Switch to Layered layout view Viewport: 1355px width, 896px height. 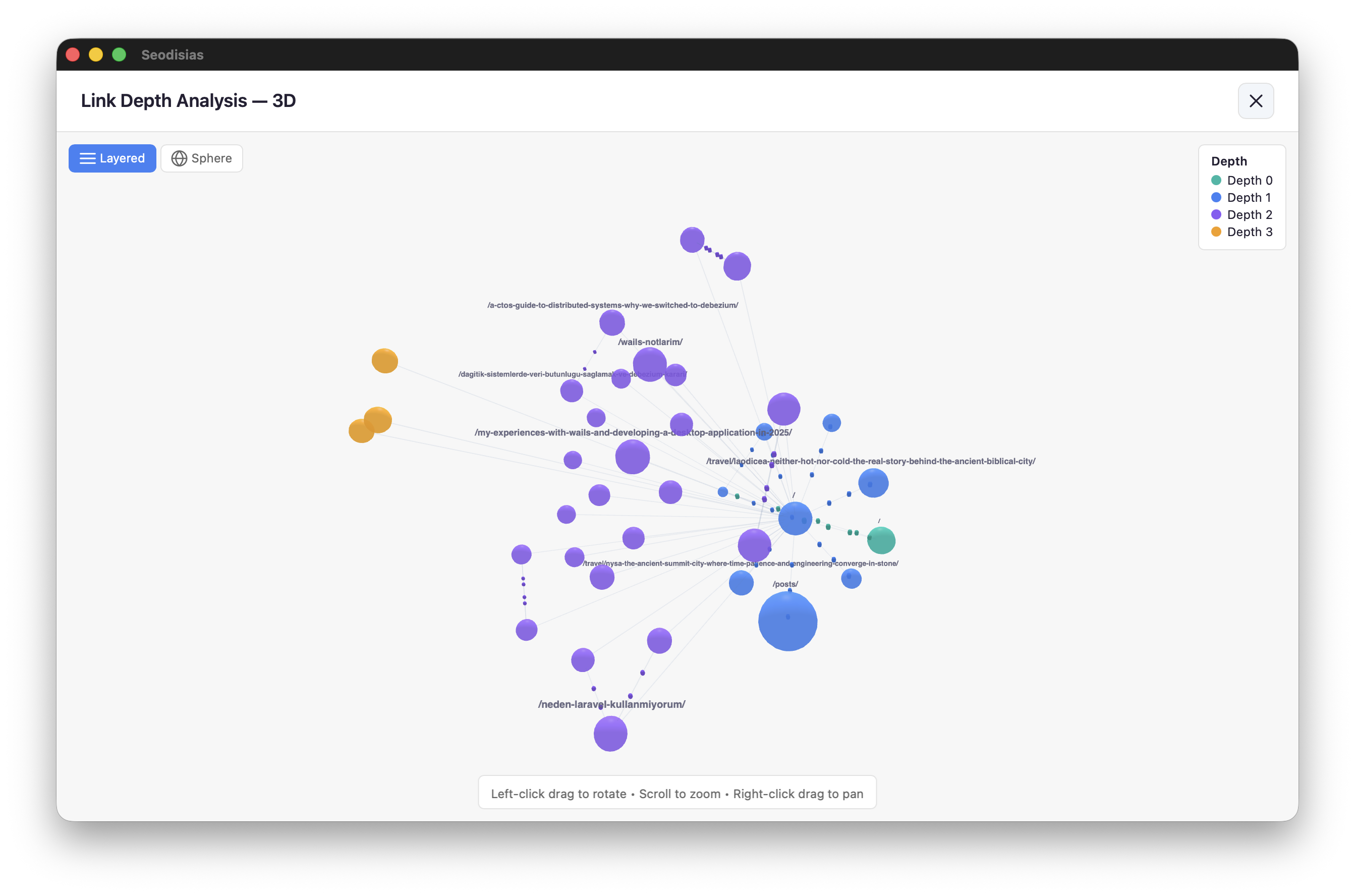point(112,158)
